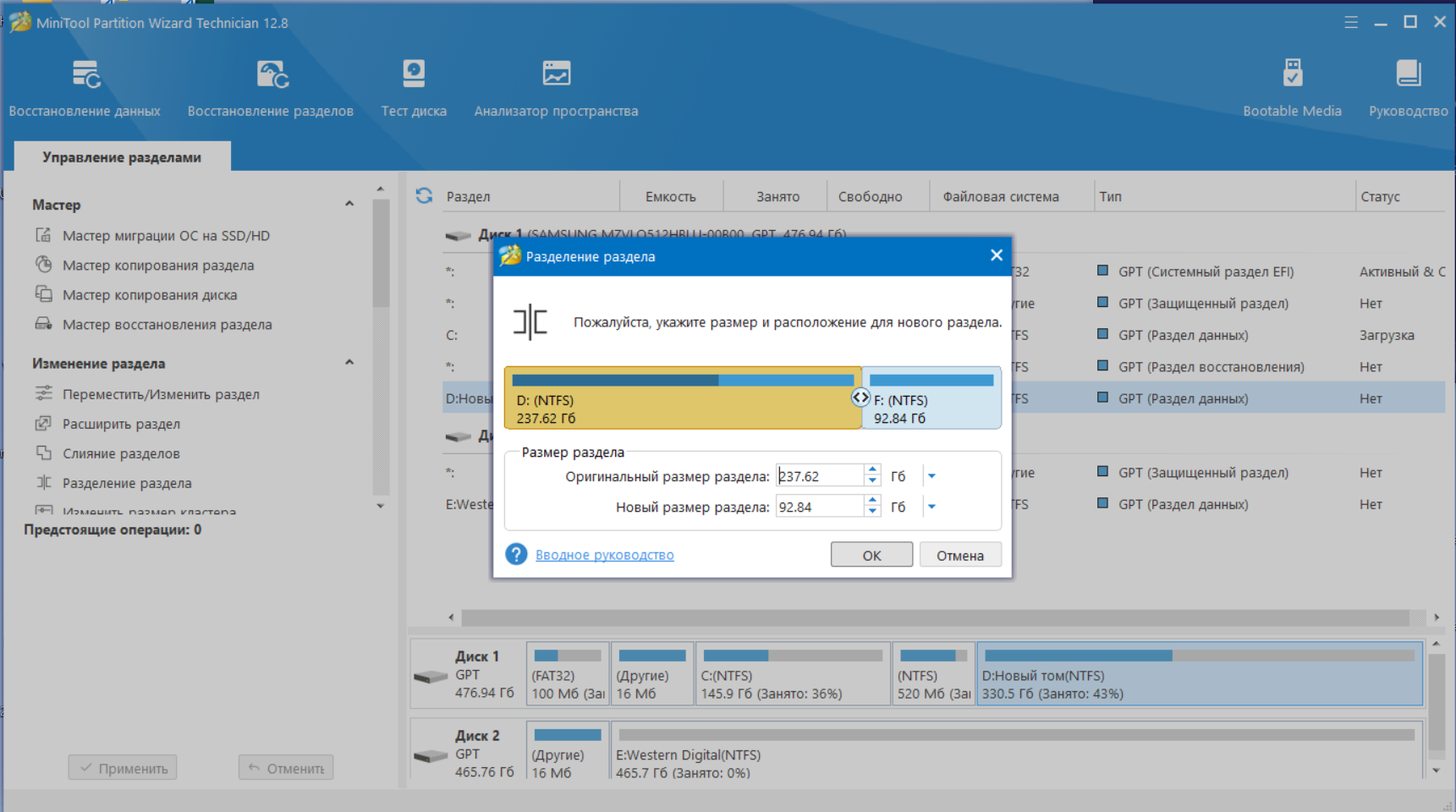
Task: Increase original partition size with up arrow
Action: tap(872, 470)
